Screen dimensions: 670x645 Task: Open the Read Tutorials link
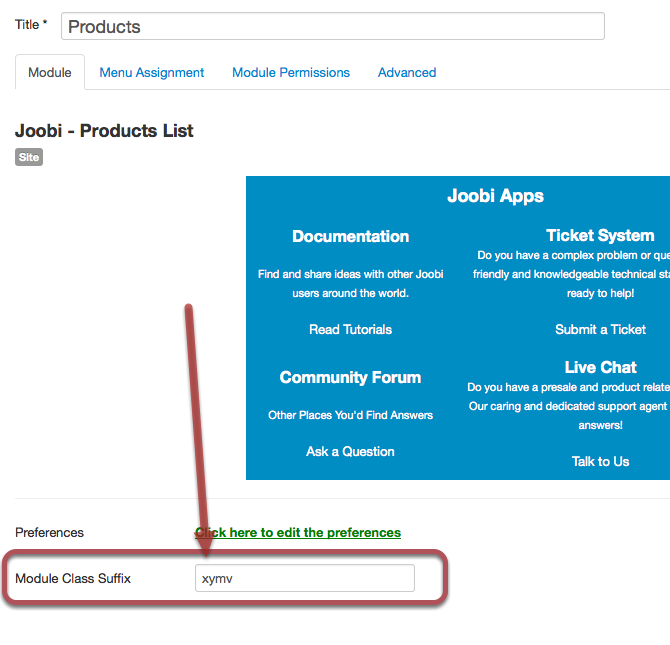click(350, 329)
